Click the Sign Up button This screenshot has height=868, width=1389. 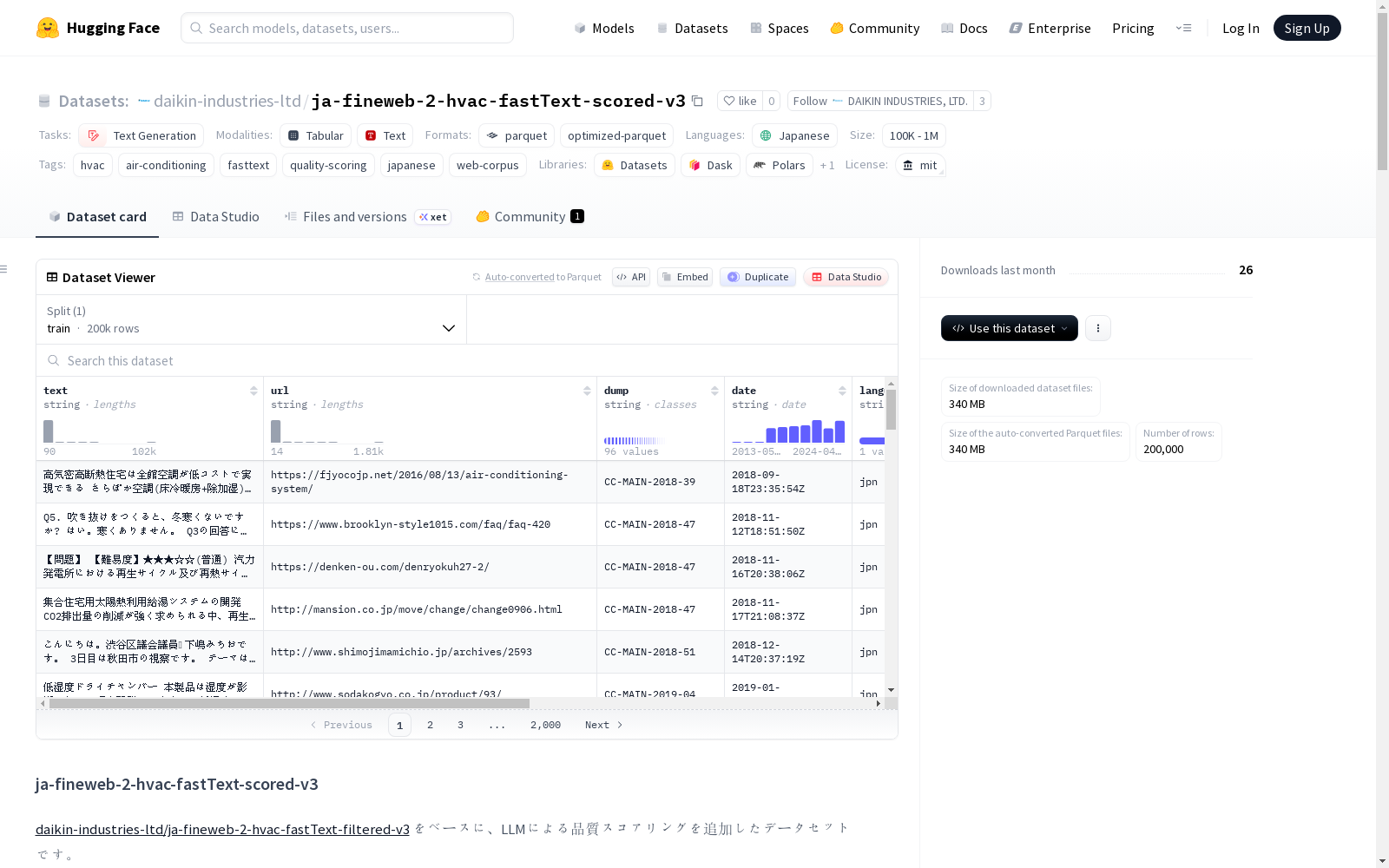(1307, 28)
